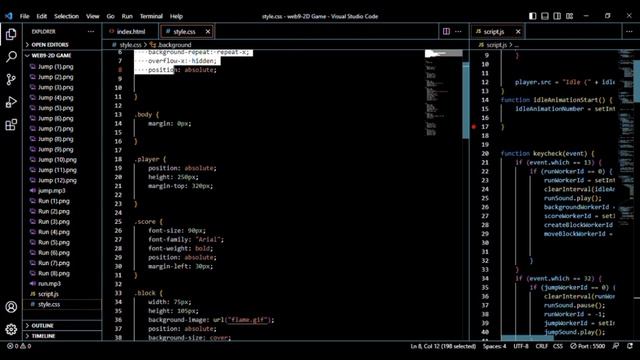This screenshot has height=360, width=640.
Task: Open customize layout icon
Action: pos(569,16)
